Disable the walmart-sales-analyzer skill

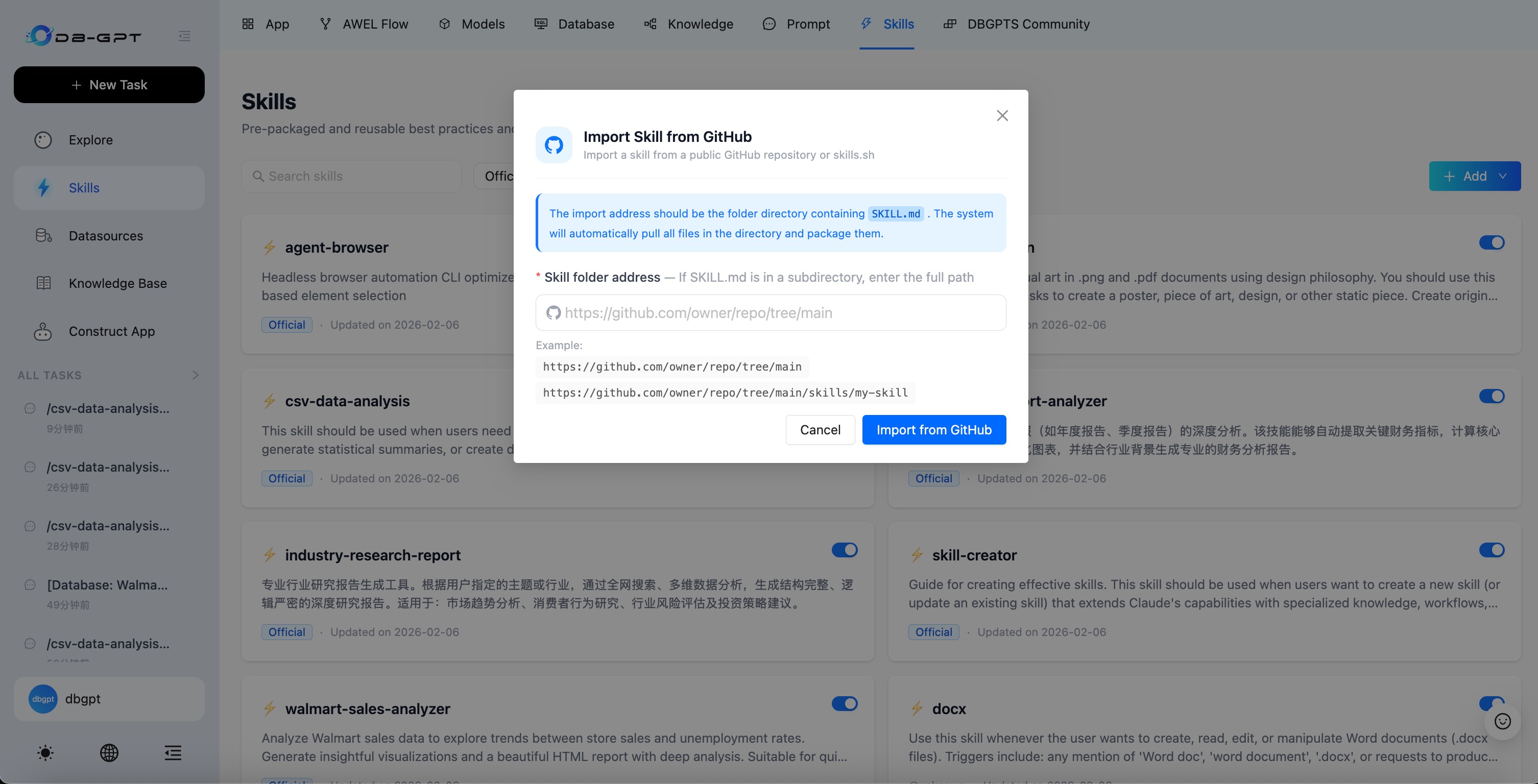tap(844, 703)
